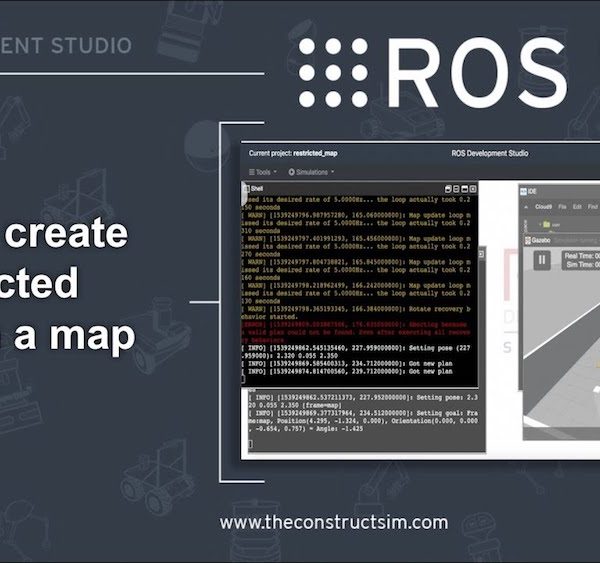
Task: Click the Gazebo window title icon
Action: (x=528, y=240)
